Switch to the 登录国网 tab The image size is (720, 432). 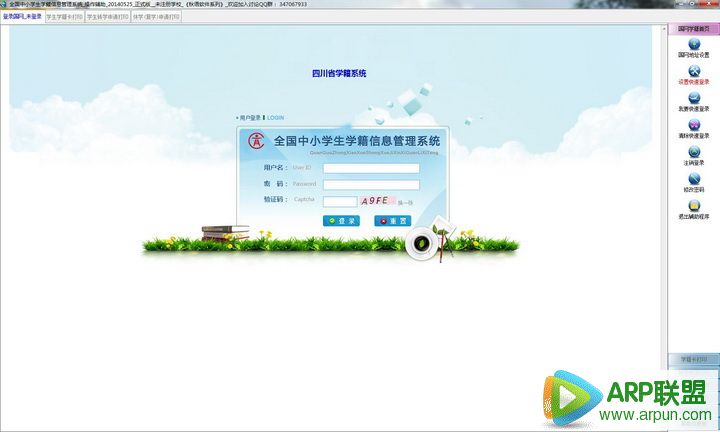coord(22,17)
